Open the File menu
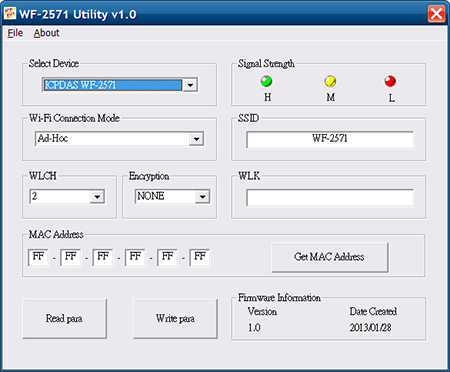The width and height of the screenshot is (450, 372). click(15, 33)
